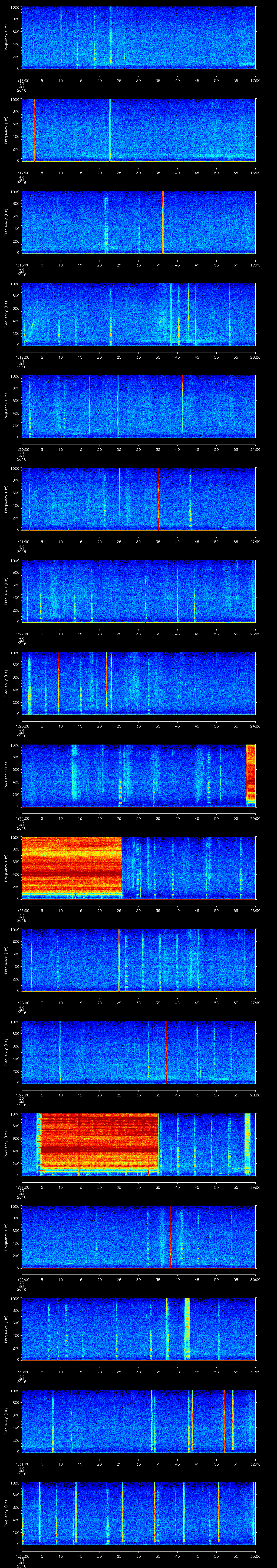The width and height of the screenshot is (277, 1568).
Task: Click the yellow burst near 42 s in the 1:30:00 spectrogram
Action: [187, 1328]
